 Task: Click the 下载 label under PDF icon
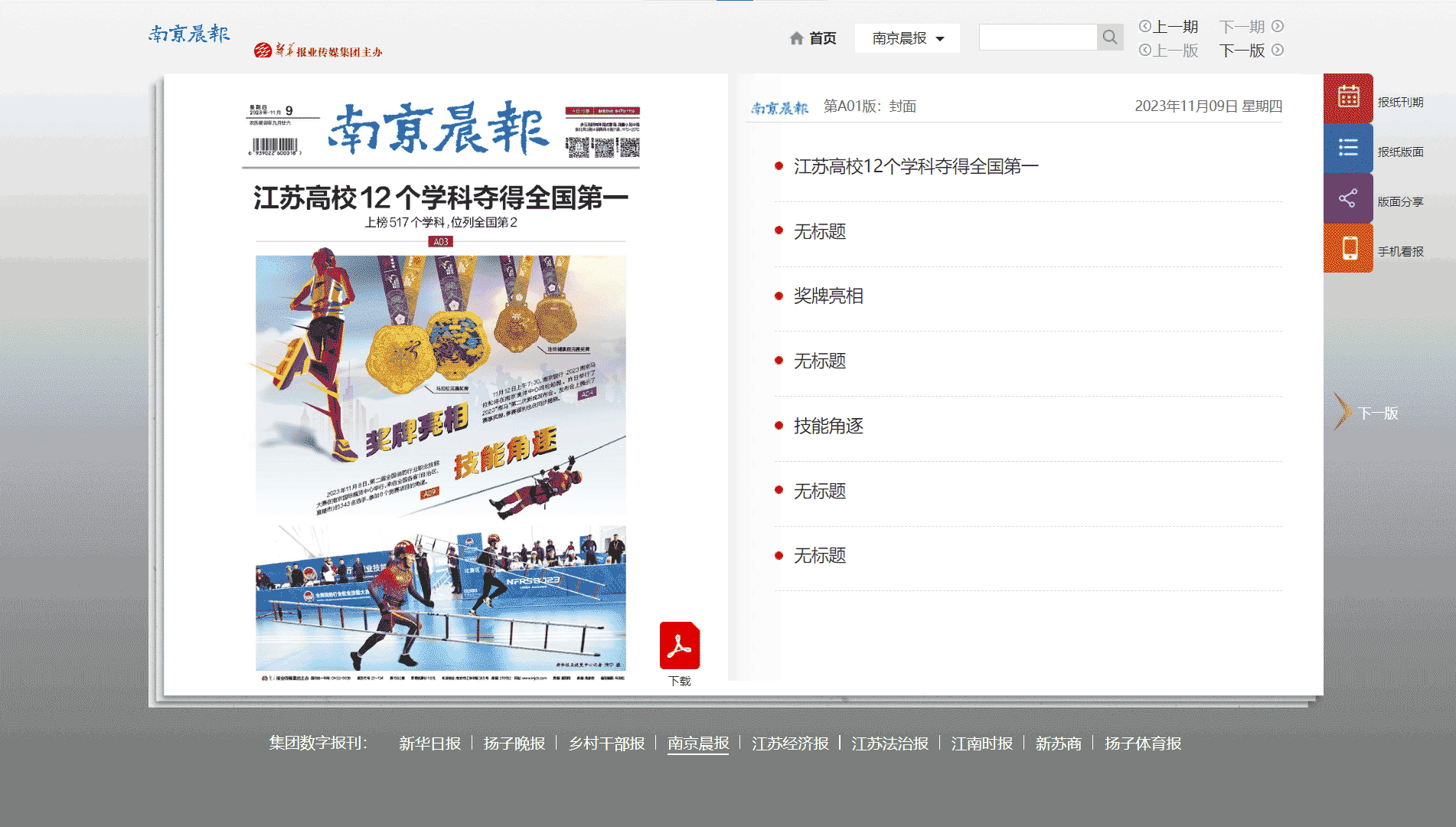[680, 681]
